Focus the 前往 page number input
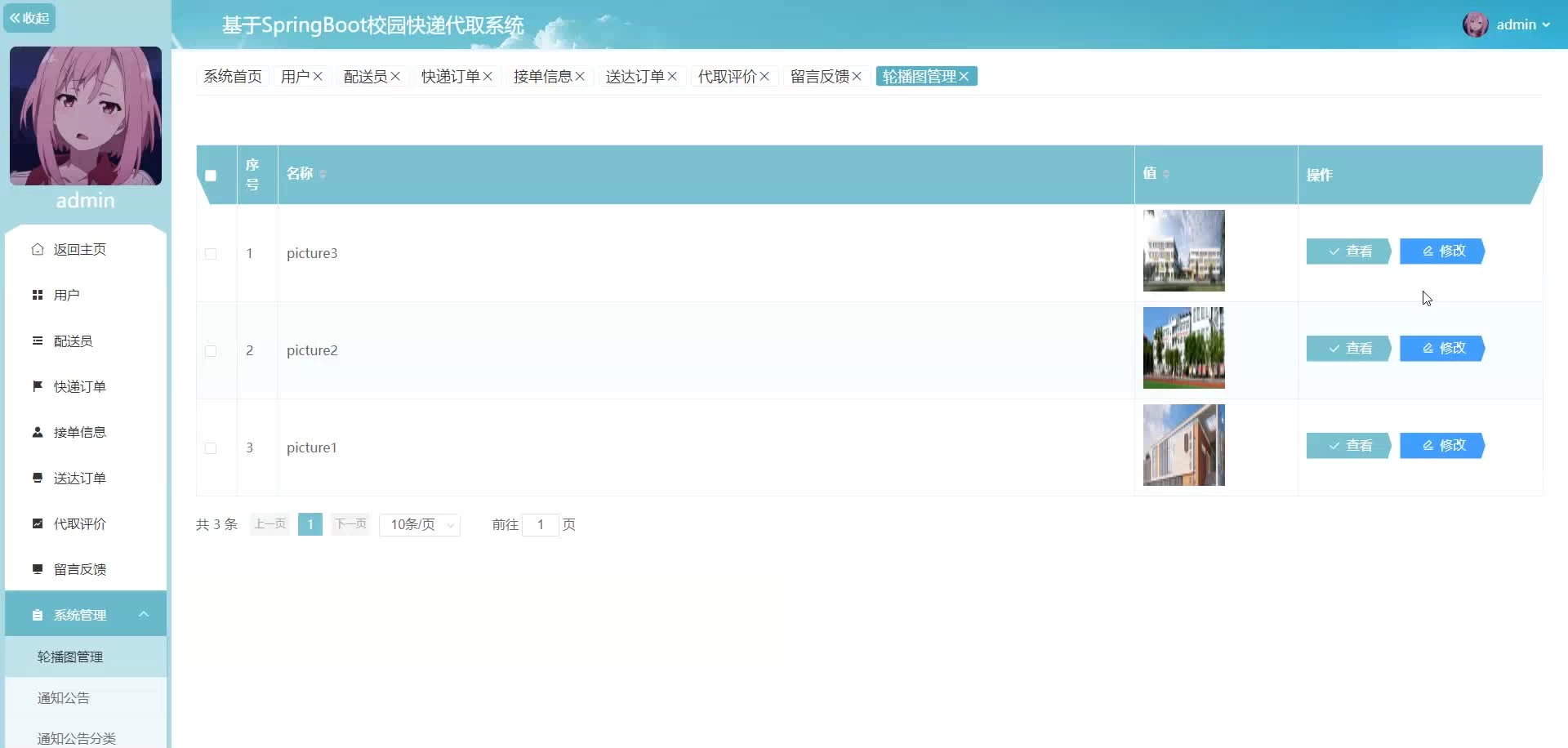 pyautogui.click(x=541, y=524)
